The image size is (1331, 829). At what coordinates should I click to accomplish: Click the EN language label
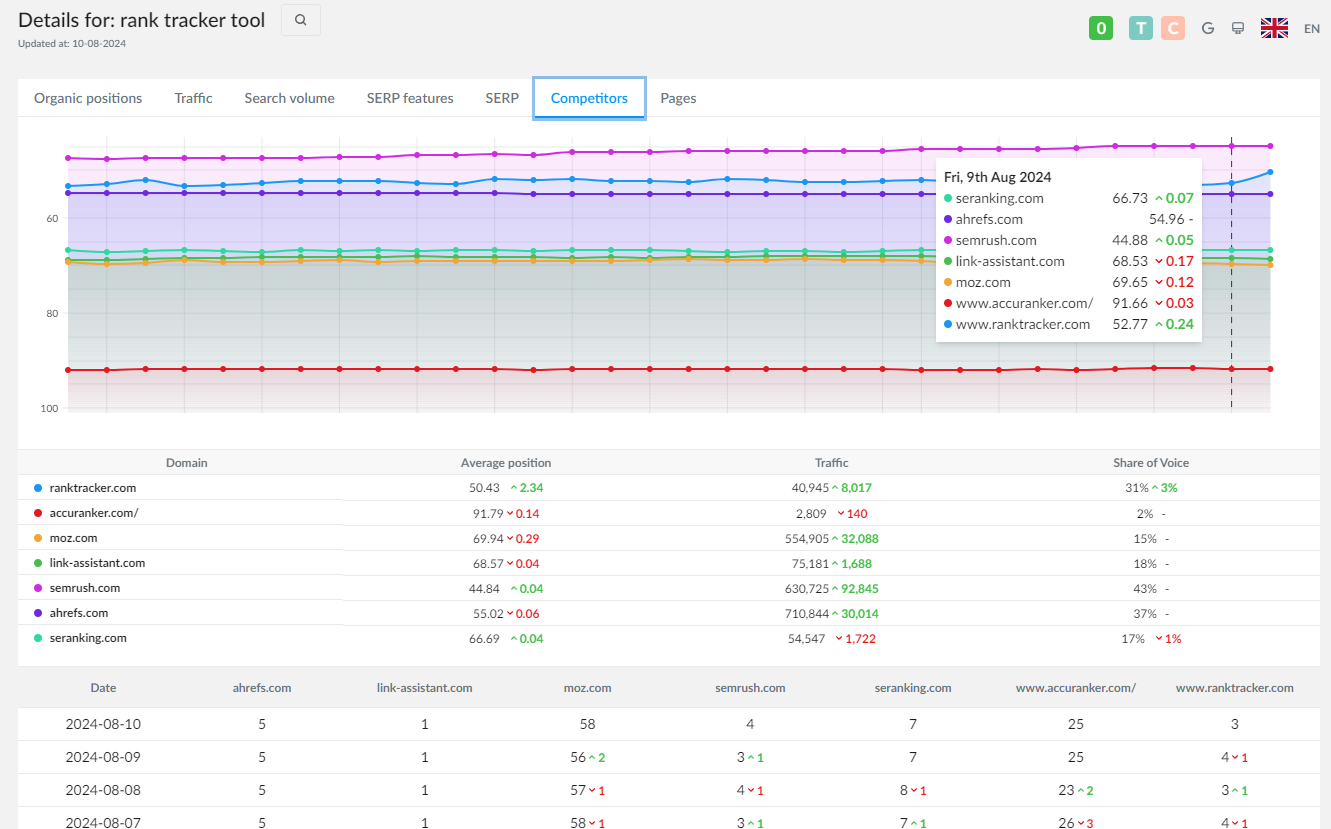(1312, 29)
